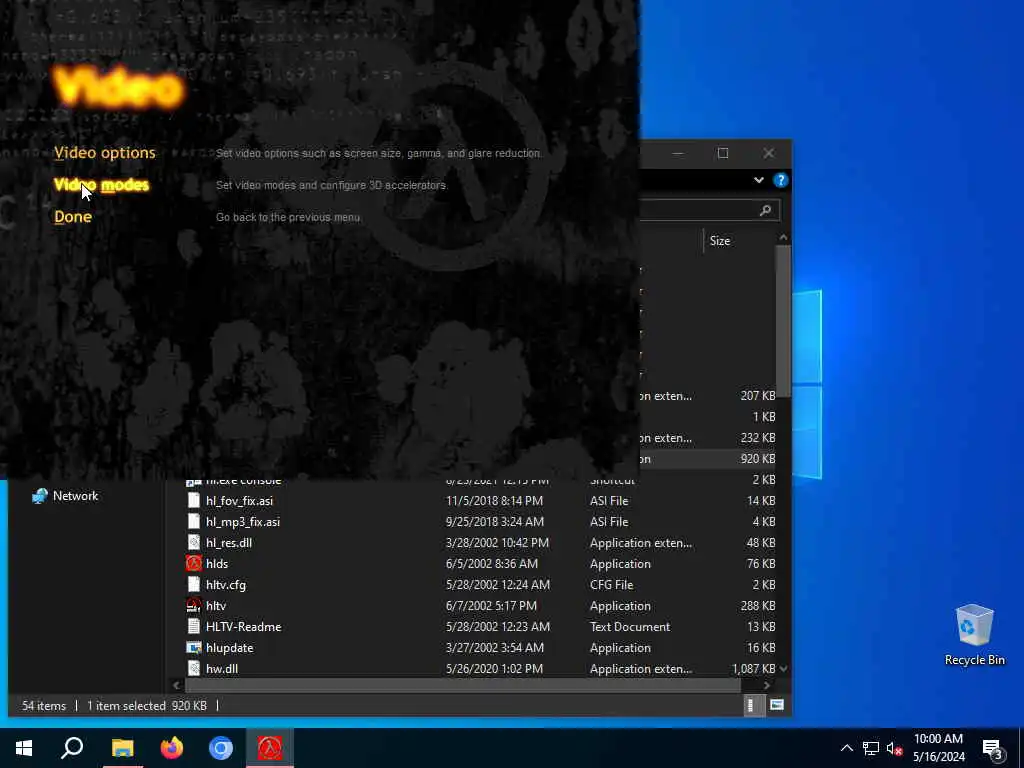The image size is (1024, 768).
Task: Click the 1,087 KB size cell
Action: (754, 669)
